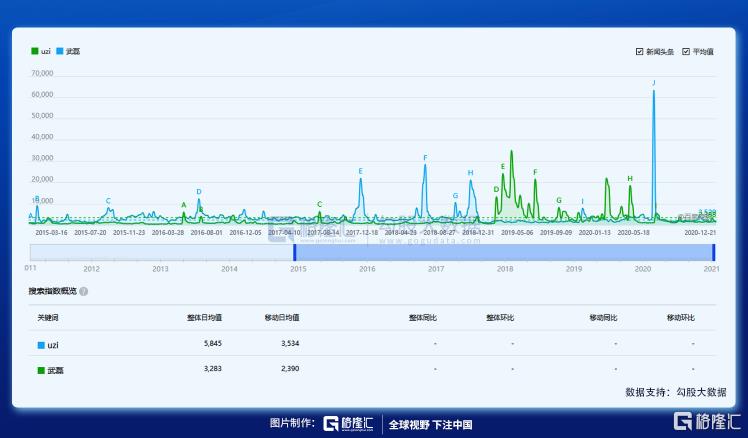Screen dimensions: 748x438
Task: Click the 2020-12-21 axis date label
Action: pos(700,232)
